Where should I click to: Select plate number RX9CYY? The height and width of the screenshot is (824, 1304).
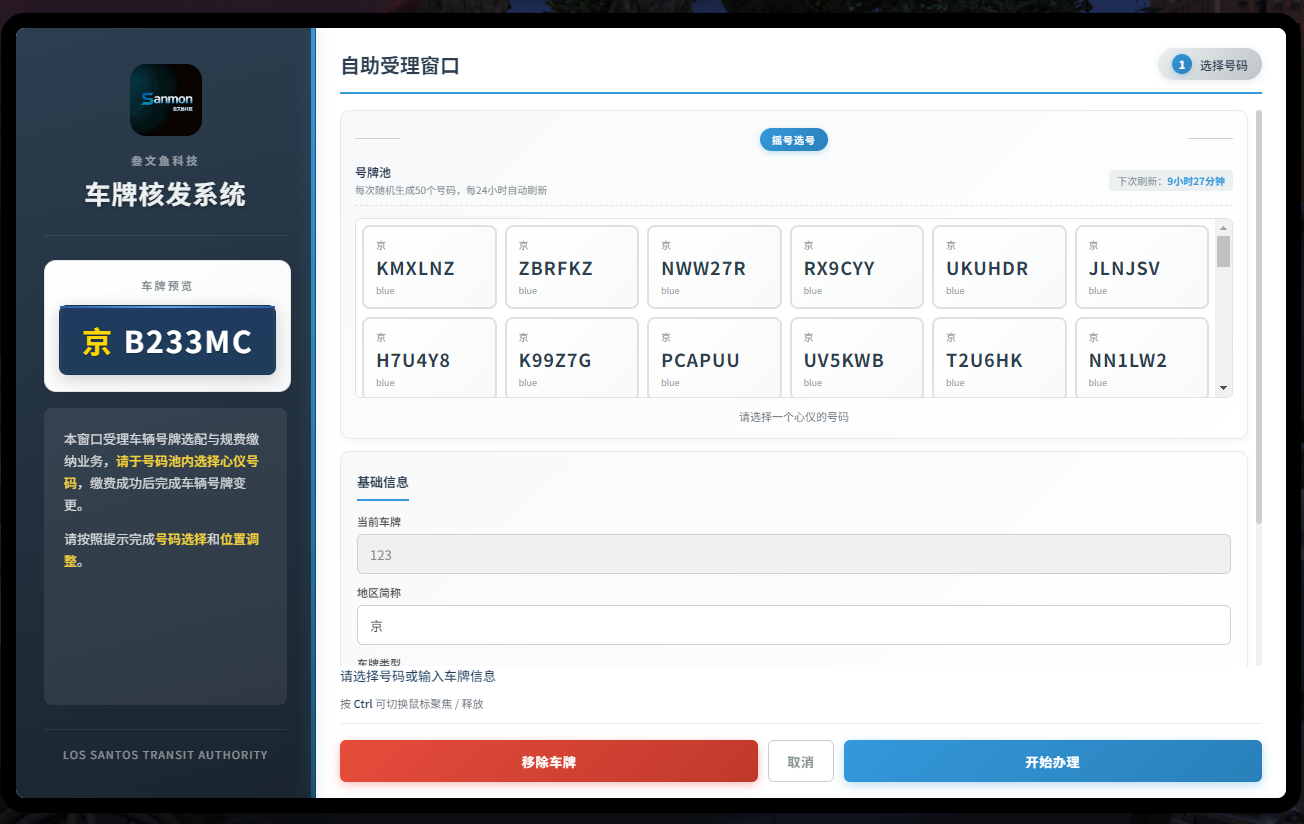857,267
